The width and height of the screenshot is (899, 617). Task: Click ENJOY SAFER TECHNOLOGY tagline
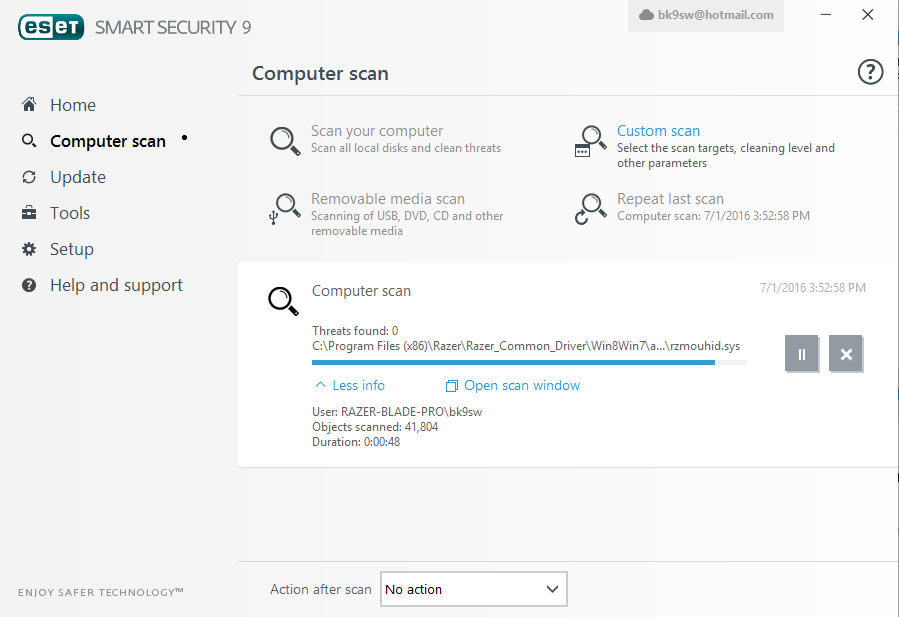pos(100,592)
